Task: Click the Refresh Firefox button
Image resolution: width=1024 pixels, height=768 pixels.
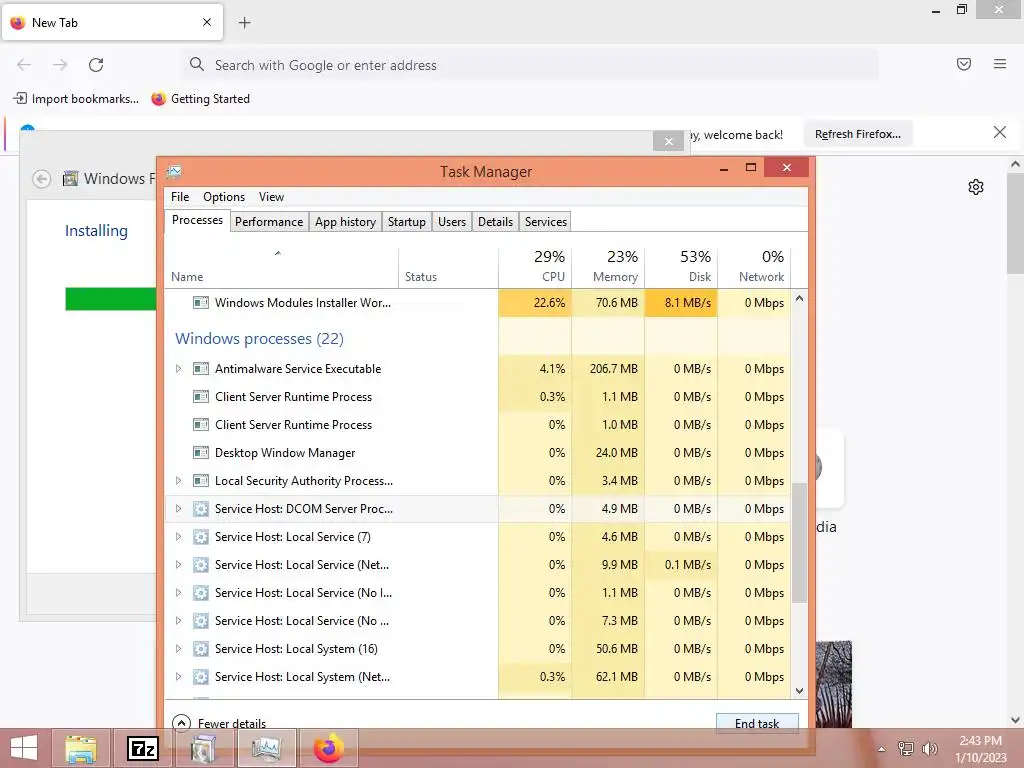Action: click(857, 134)
